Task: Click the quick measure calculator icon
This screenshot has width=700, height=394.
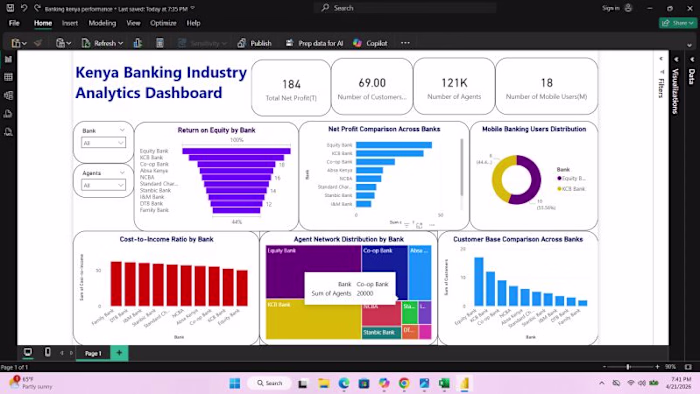Action: (x=160, y=43)
